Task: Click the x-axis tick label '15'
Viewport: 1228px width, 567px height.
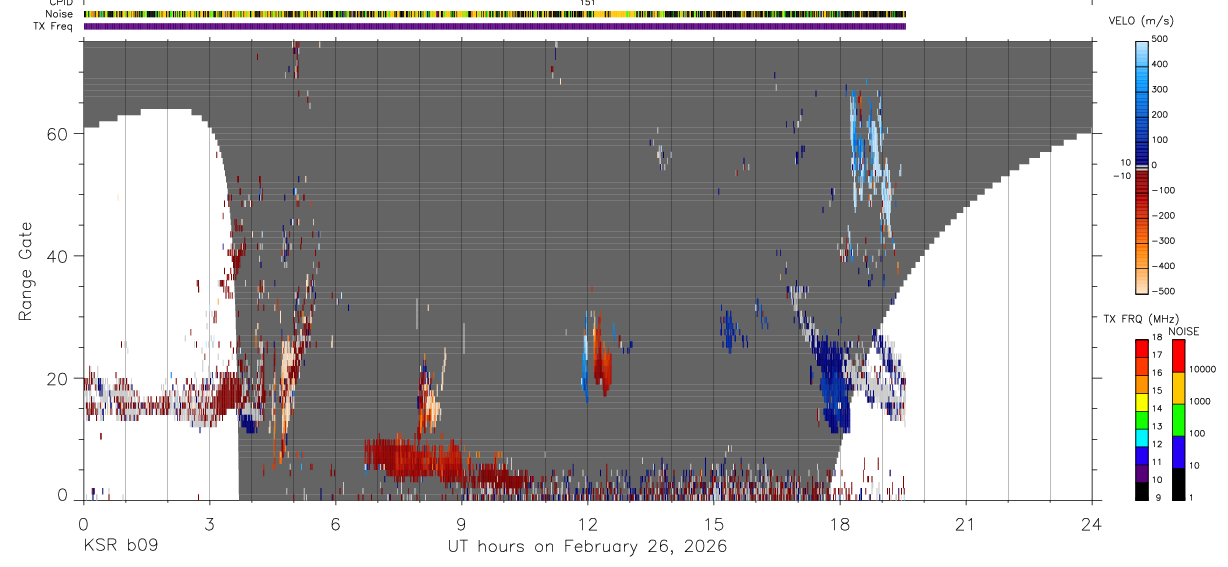Action: (x=713, y=523)
